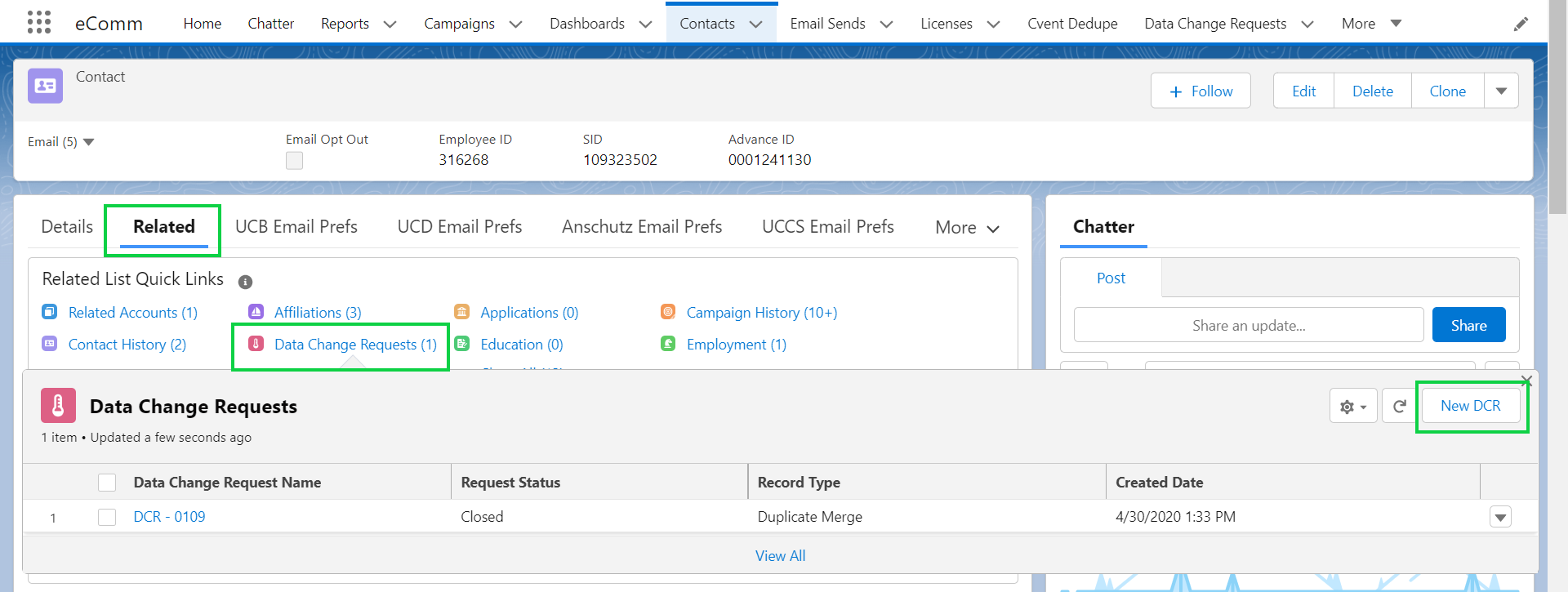The height and width of the screenshot is (592, 1568).
Task: Click the pencil edit navigation icon
Action: [x=1521, y=24]
